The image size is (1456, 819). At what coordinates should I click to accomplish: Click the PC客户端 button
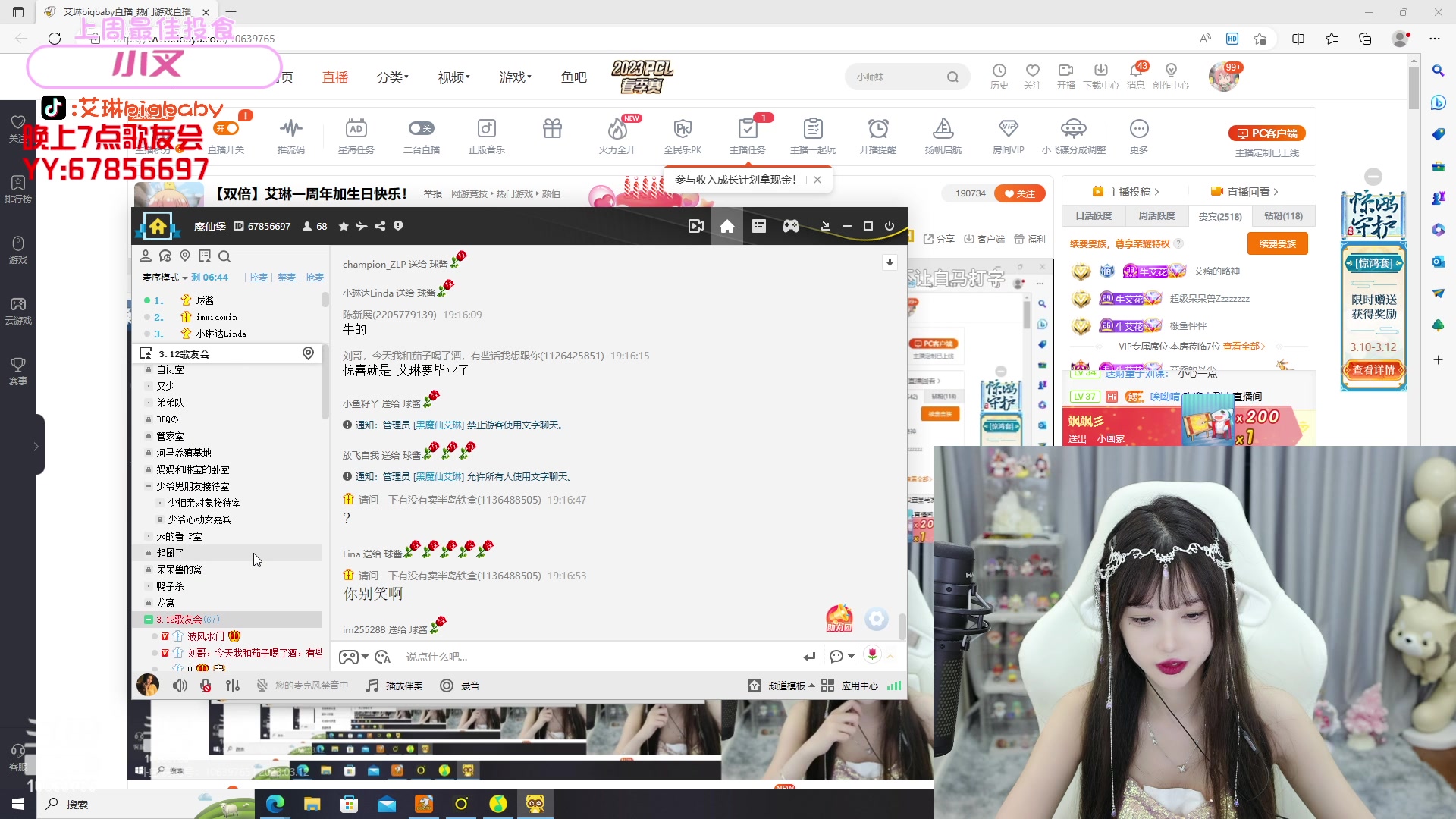(1267, 133)
